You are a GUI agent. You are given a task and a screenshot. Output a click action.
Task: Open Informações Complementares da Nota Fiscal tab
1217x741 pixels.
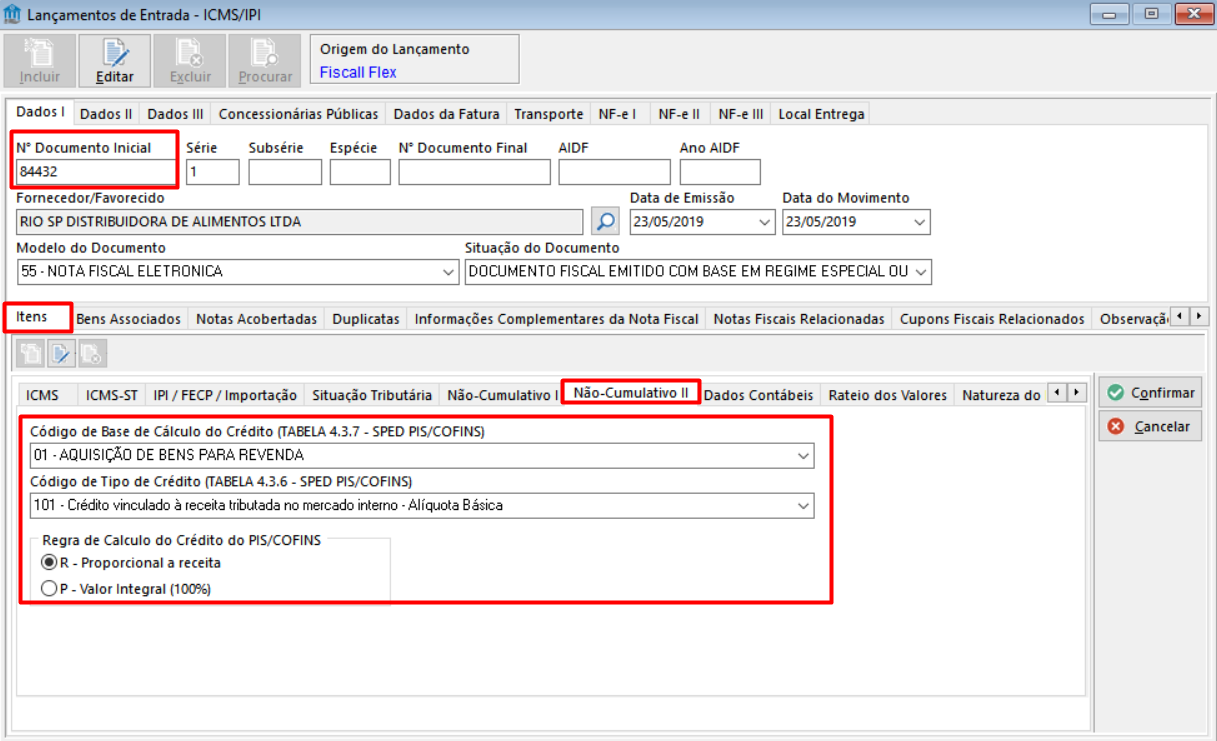point(556,319)
